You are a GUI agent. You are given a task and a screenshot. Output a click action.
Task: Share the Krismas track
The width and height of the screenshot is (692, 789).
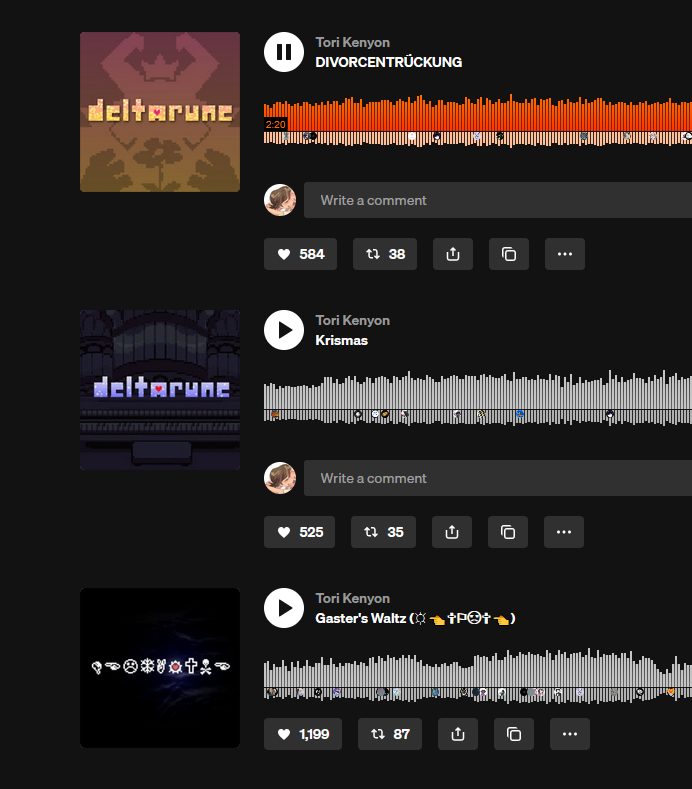point(452,532)
